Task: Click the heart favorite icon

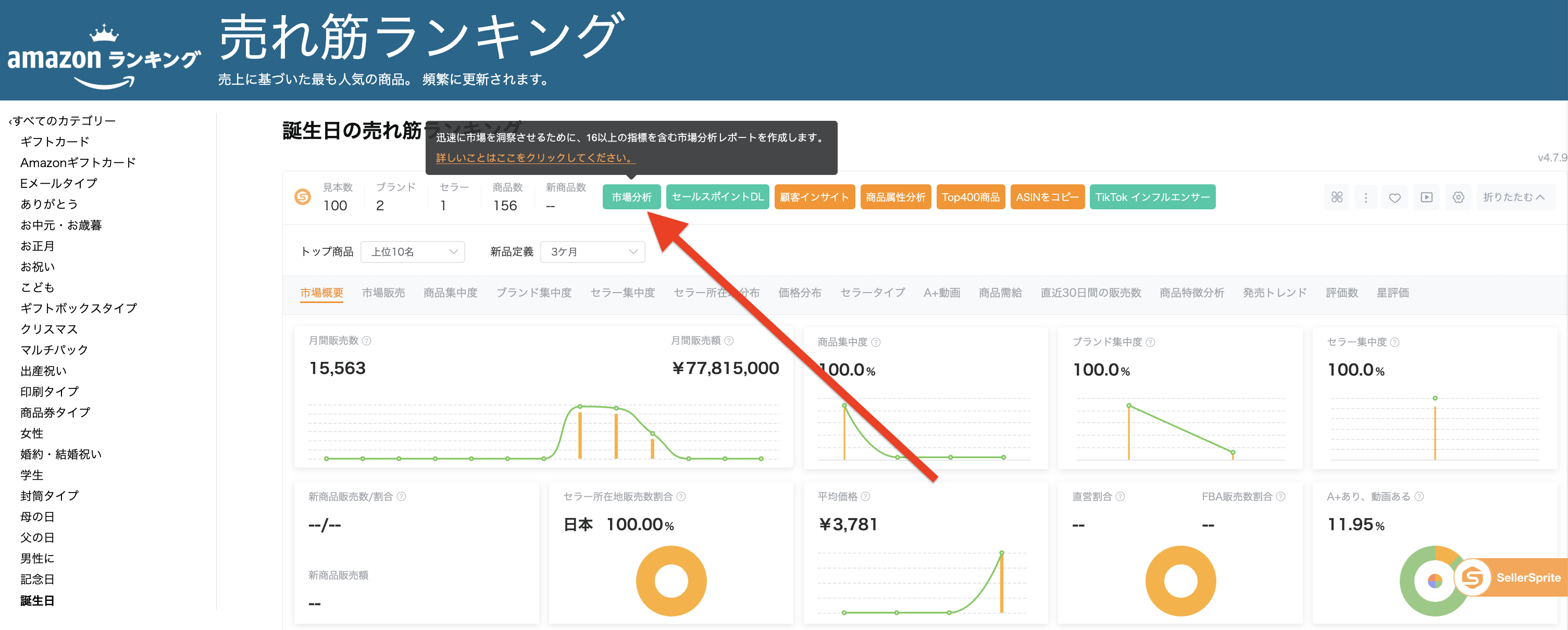Action: tap(1395, 197)
